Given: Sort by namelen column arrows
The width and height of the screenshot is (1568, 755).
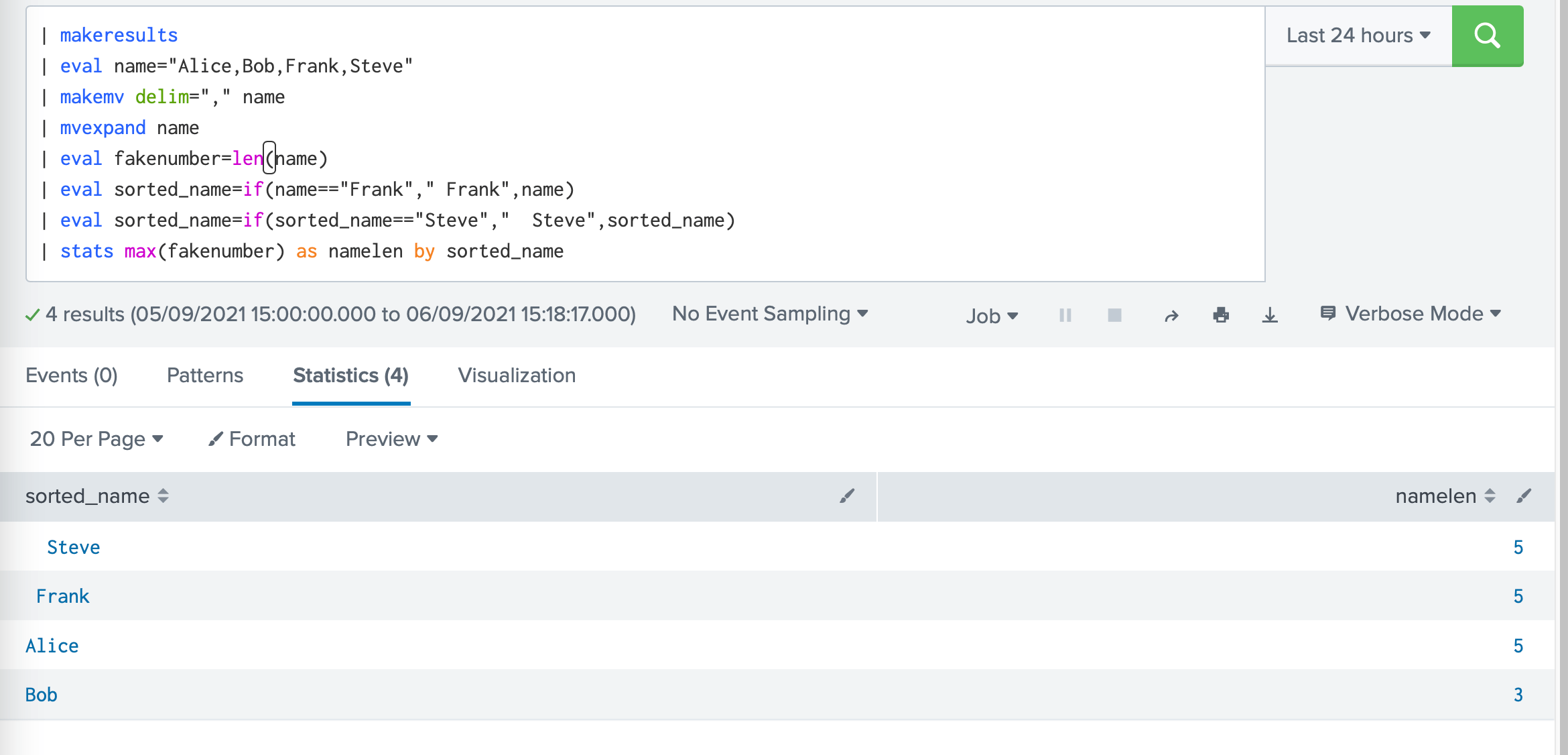Looking at the screenshot, I should tap(1490, 496).
